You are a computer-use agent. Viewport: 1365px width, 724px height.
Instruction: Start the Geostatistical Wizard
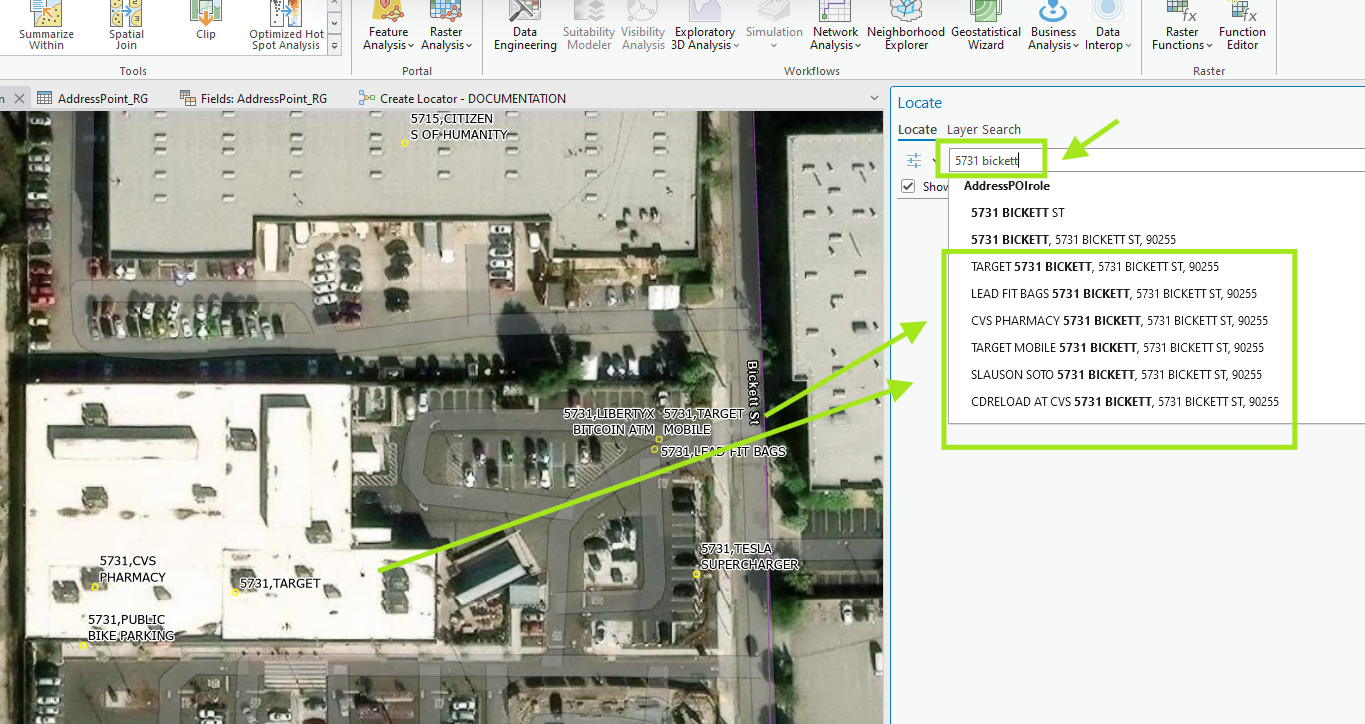pos(985,26)
